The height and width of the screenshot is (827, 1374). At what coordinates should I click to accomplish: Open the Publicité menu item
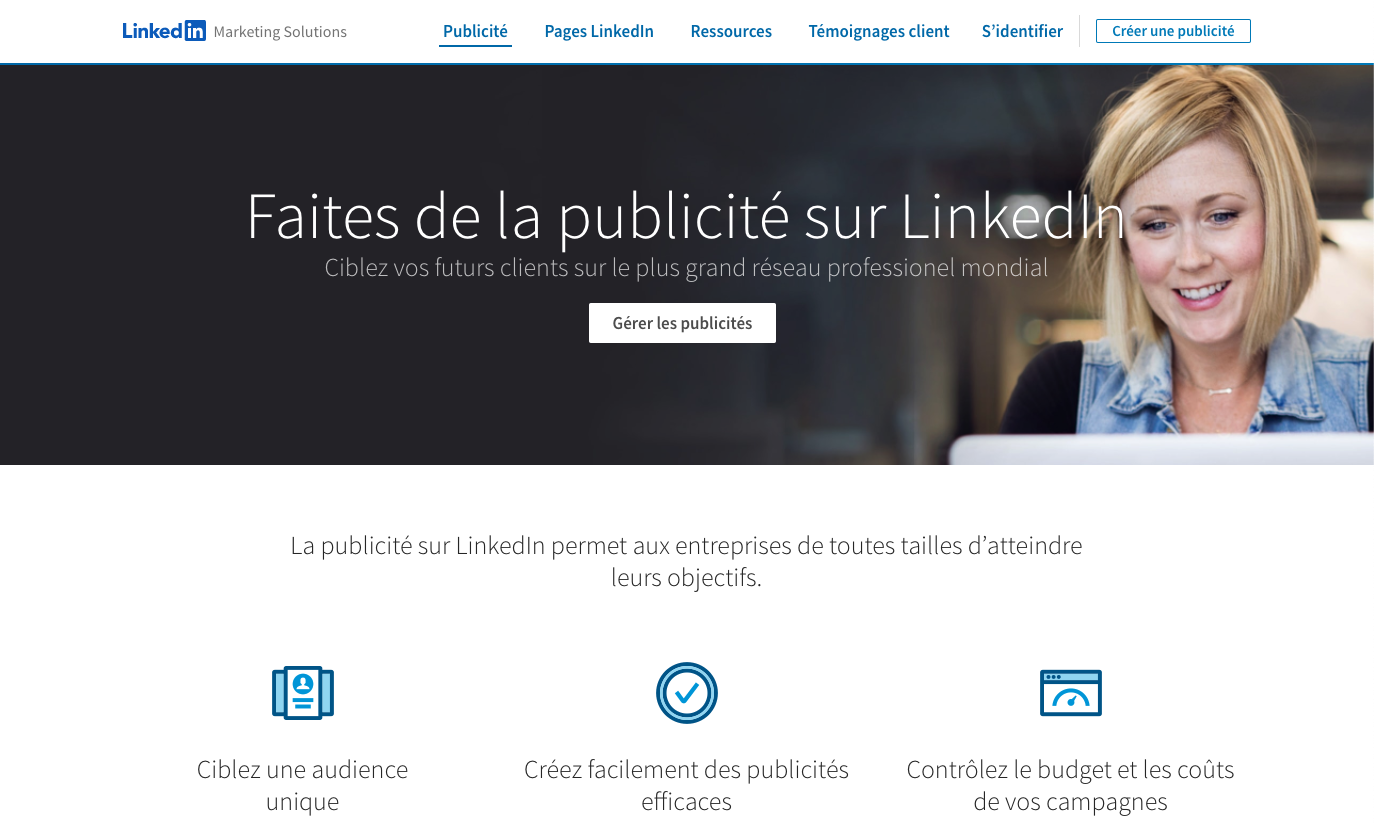tap(475, 31)
